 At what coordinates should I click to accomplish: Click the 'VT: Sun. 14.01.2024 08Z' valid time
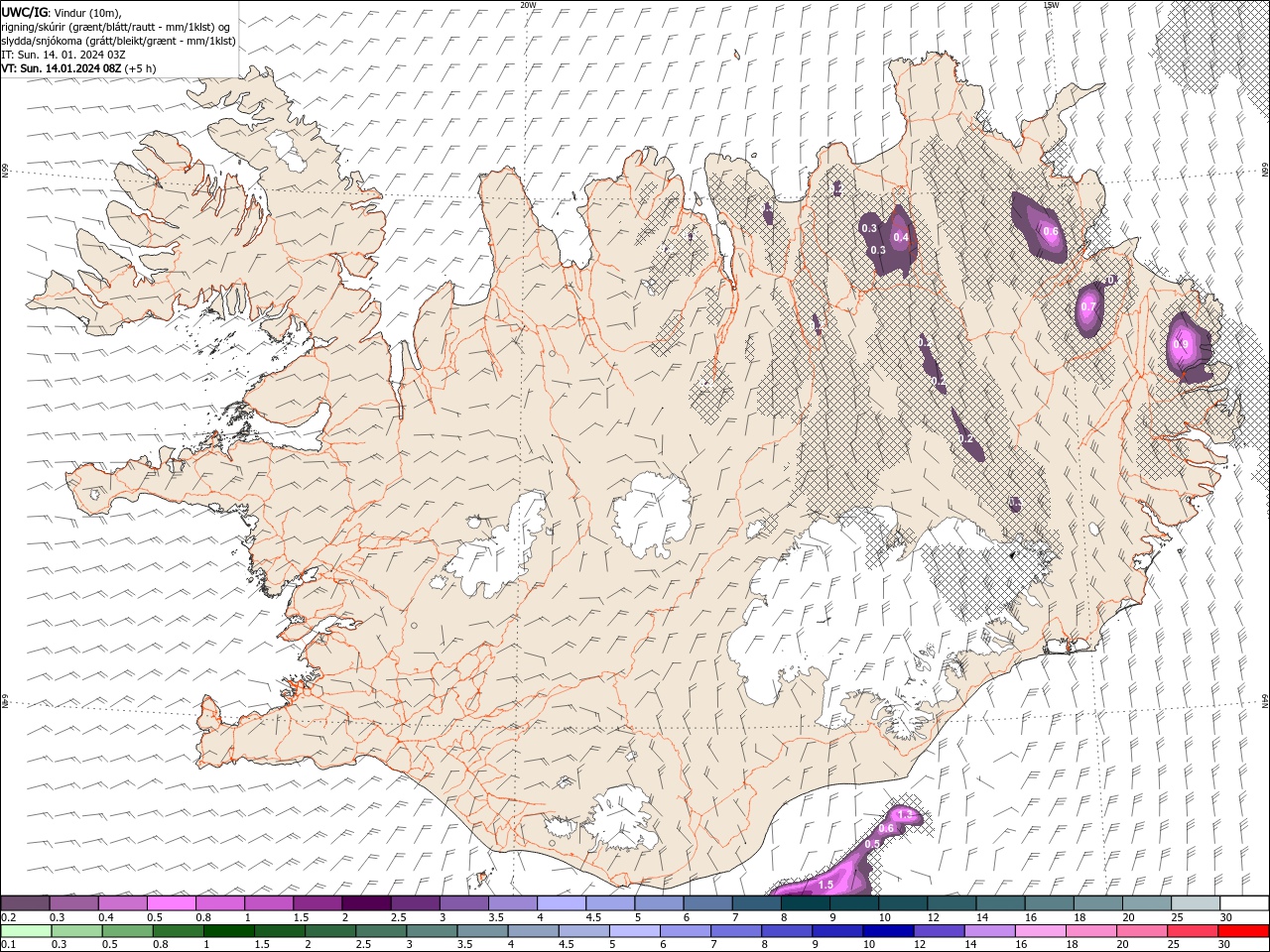point(62,68)
